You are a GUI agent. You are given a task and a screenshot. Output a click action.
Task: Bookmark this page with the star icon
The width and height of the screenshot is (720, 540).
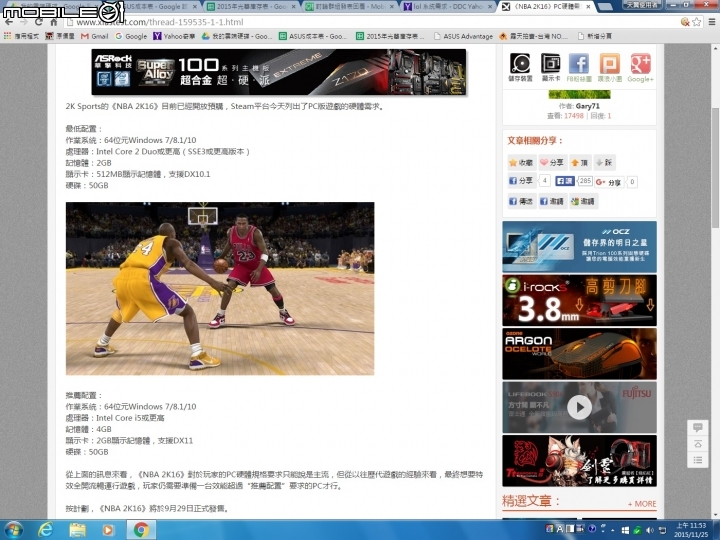697,22
